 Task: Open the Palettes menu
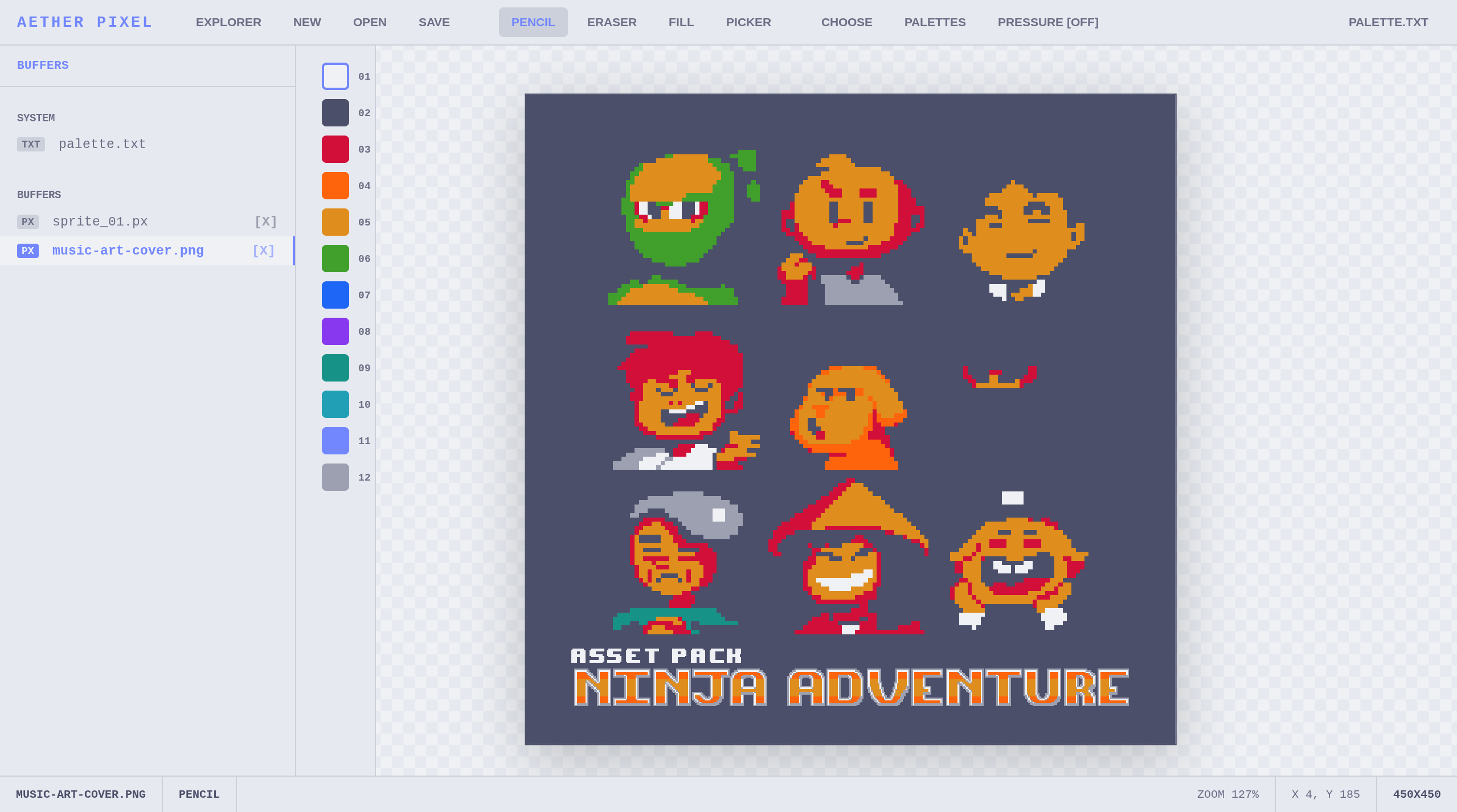tap(935, 22)
